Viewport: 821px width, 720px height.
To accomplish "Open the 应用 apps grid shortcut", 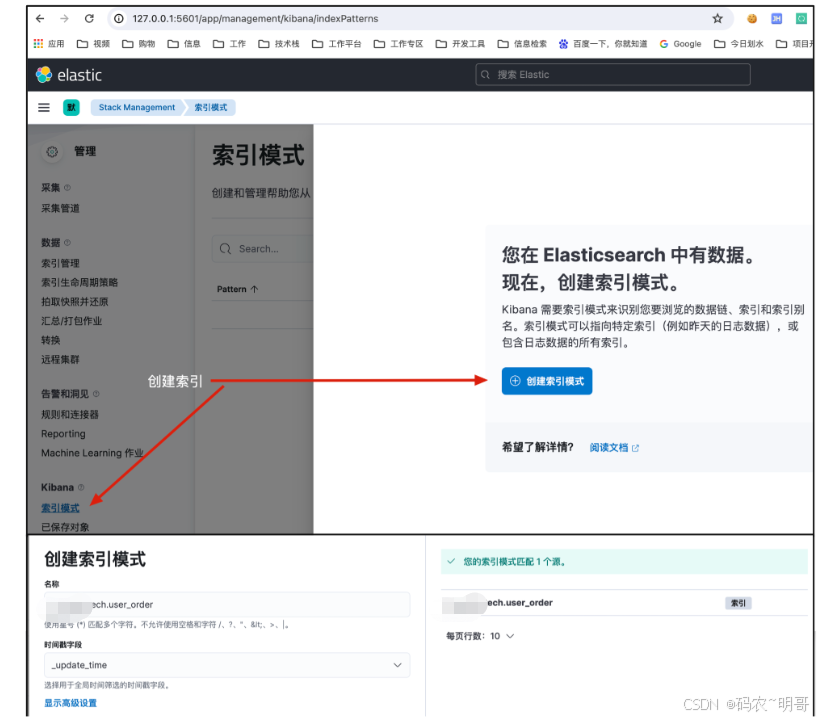I will [x=49, y=44].
